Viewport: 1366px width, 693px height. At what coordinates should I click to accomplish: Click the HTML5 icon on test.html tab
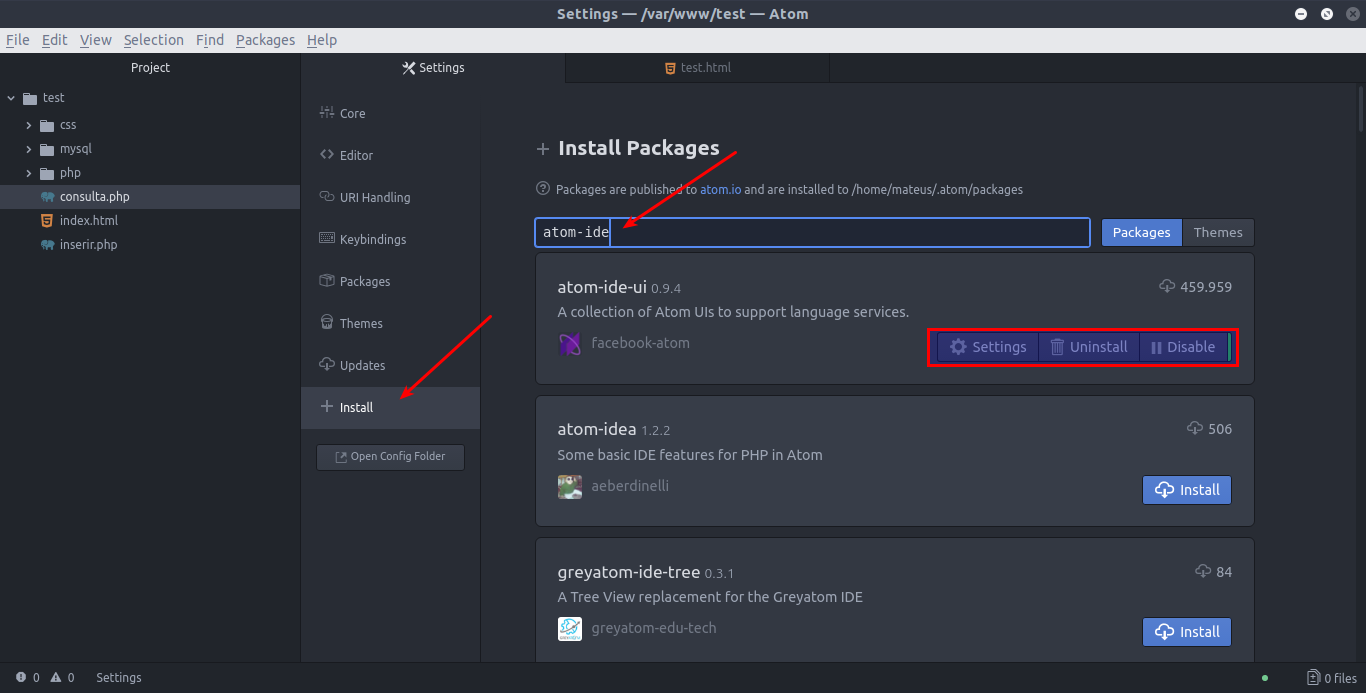[670, 68]
